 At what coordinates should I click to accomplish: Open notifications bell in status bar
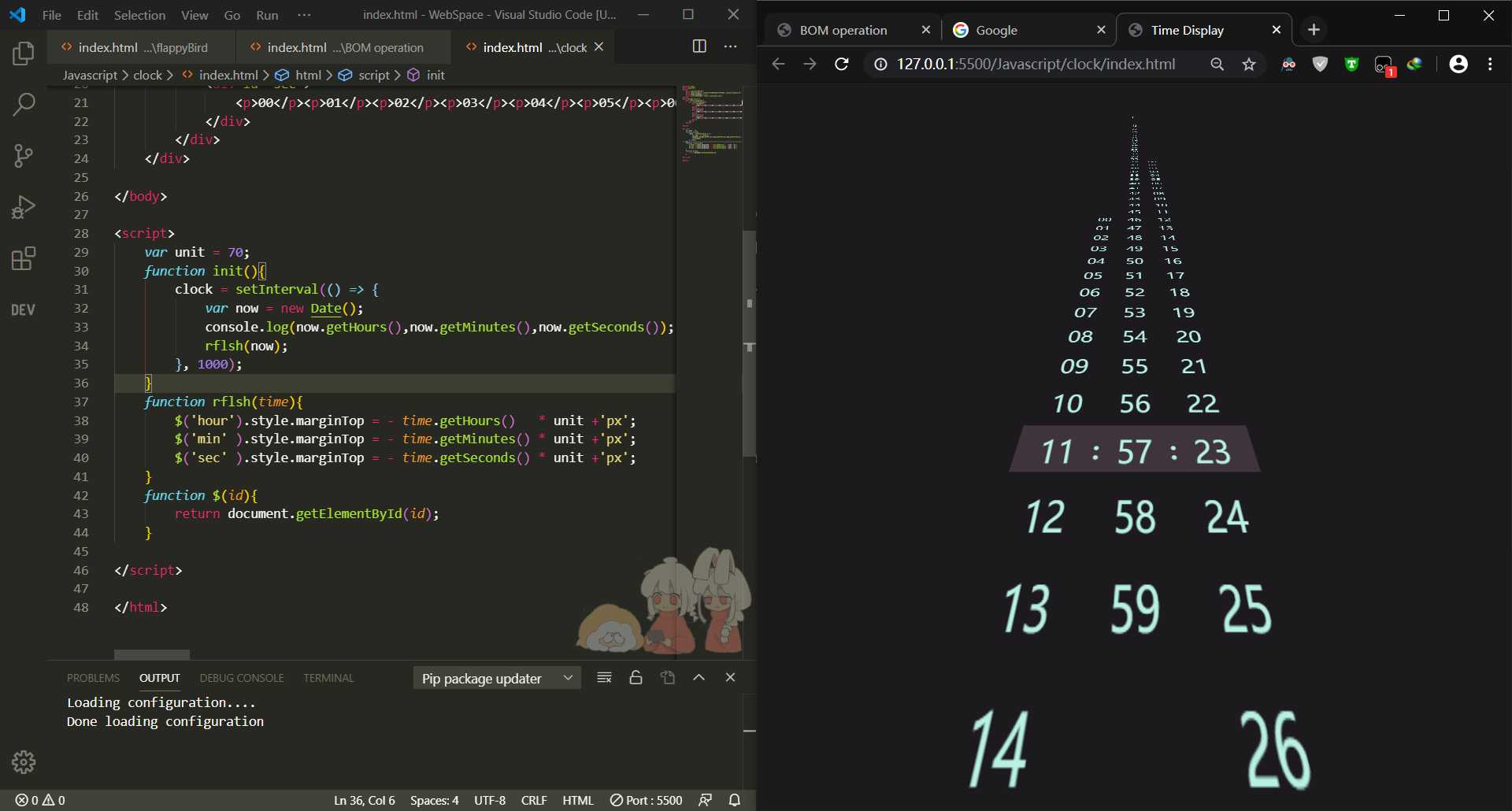click(x=735, y=800)
